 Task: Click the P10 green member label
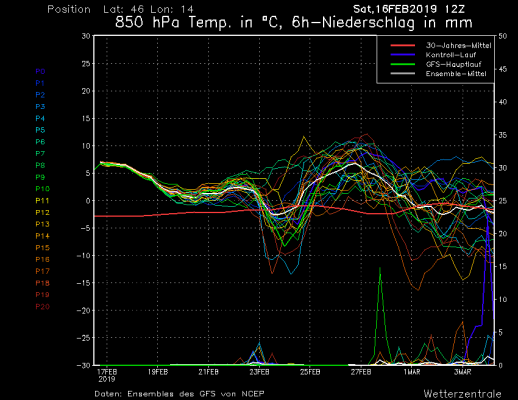(x=43, y=189)
